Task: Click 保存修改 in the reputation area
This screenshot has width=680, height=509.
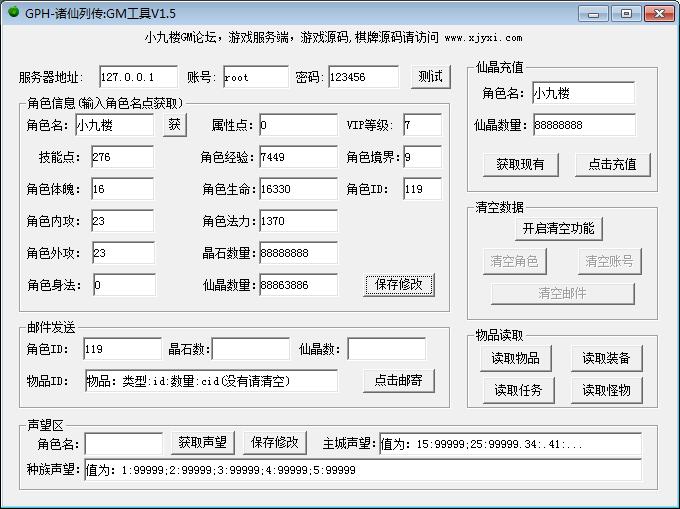Action: [x=275, y=442]
